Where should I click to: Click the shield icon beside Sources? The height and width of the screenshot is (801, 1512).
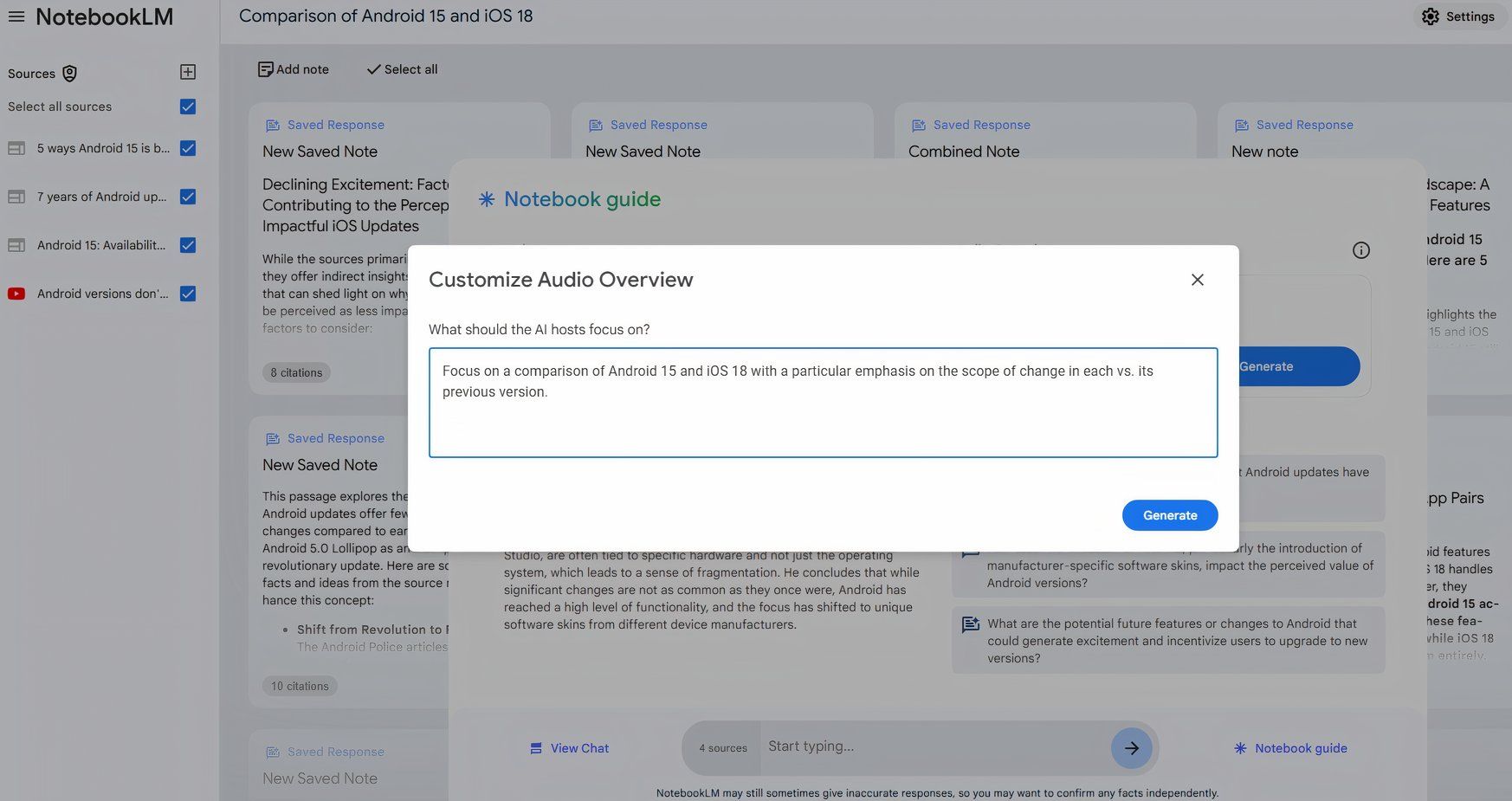tap(70, 74)
